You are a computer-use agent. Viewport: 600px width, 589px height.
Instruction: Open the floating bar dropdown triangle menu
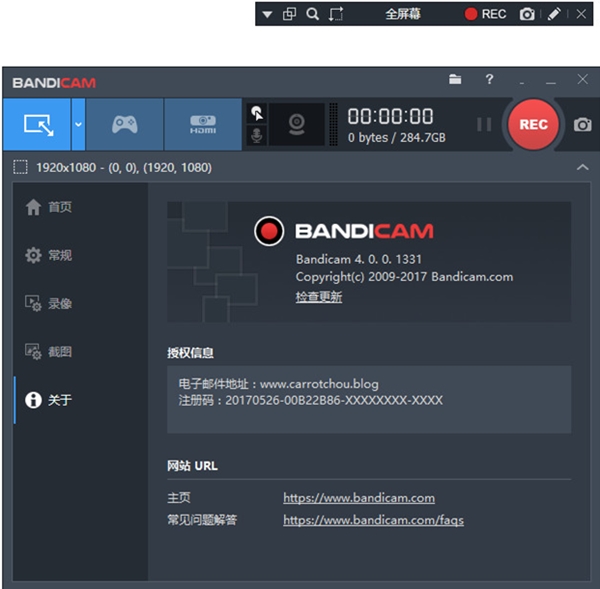[267, 15]
